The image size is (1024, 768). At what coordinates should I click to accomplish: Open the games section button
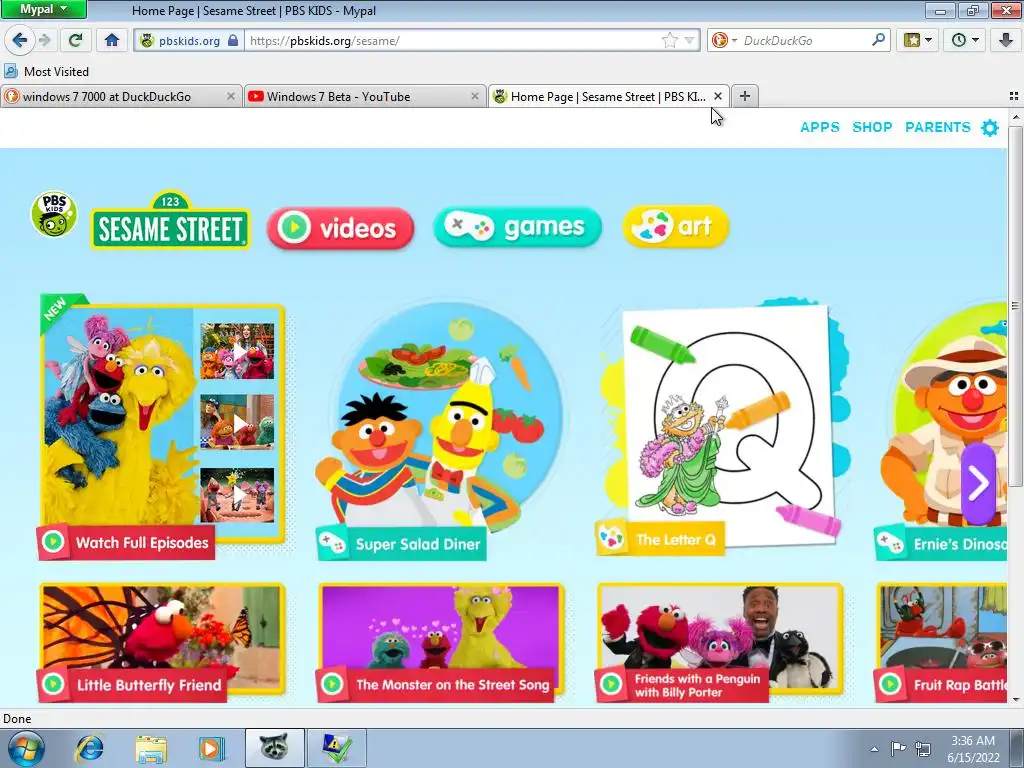click(x=517, y=227)
